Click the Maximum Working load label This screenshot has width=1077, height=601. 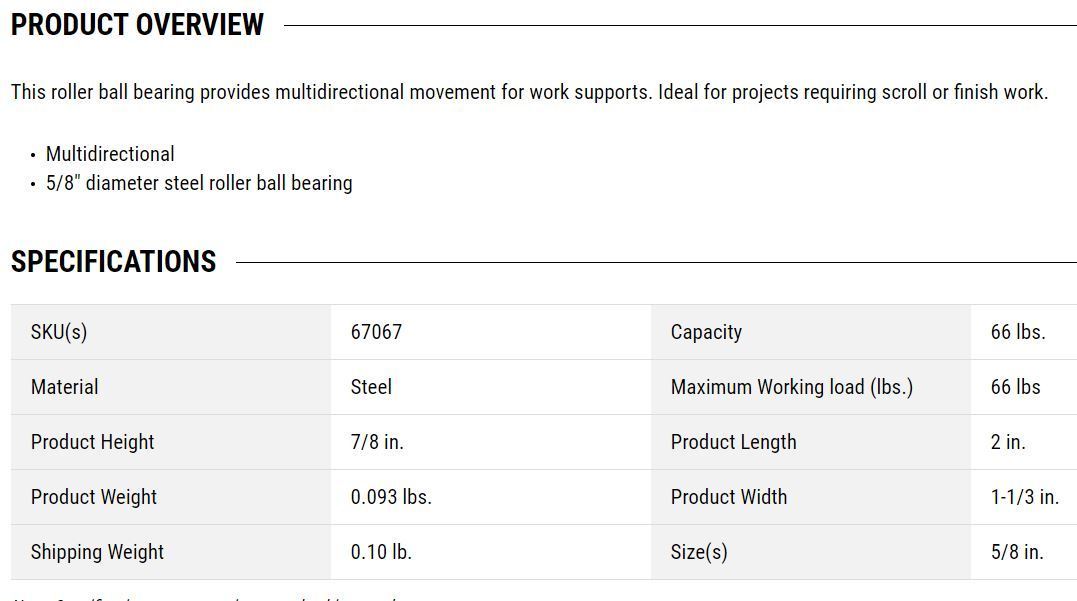coord(791,387)
